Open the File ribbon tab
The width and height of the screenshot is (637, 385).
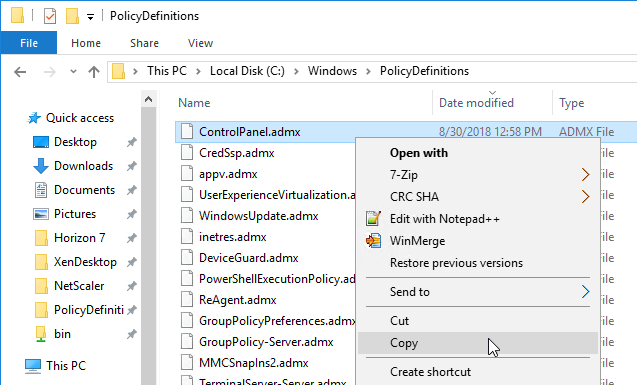coord(29,43)
